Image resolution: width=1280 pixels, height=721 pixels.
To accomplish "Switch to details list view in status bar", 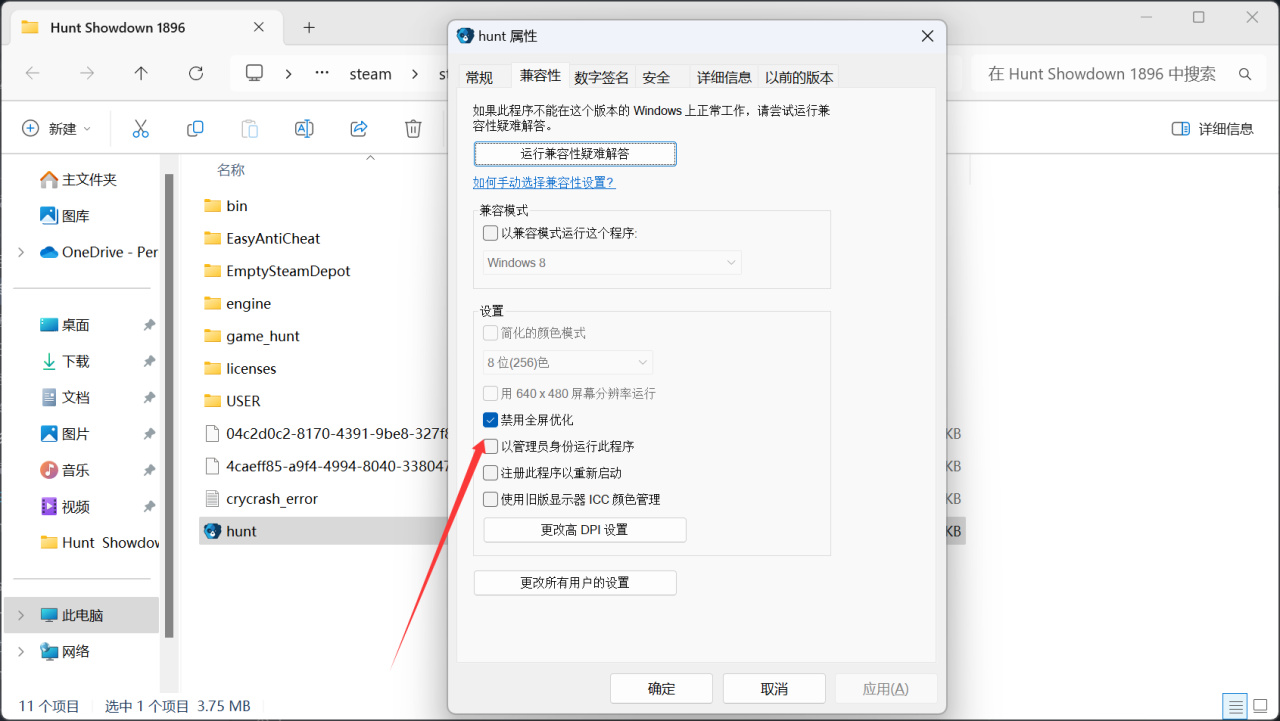I will tap(1236, 706).
